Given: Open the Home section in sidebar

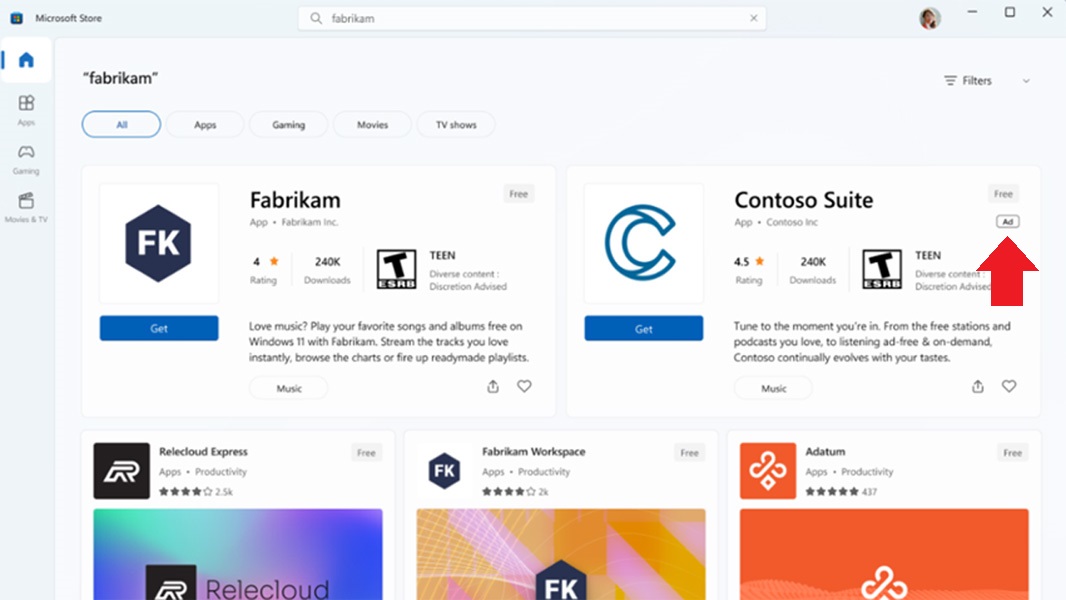Looking at the screenshot, I should pyautogui.click(x=26, y=60).
